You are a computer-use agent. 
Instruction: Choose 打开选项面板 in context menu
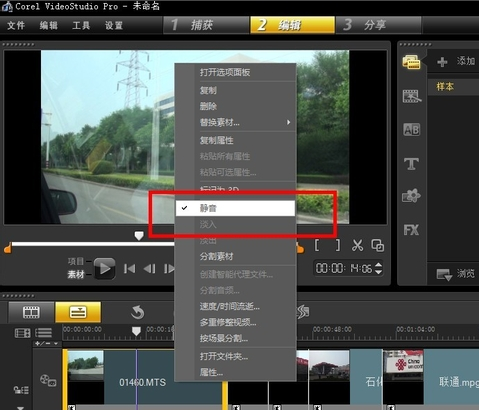tap(225, 72)
